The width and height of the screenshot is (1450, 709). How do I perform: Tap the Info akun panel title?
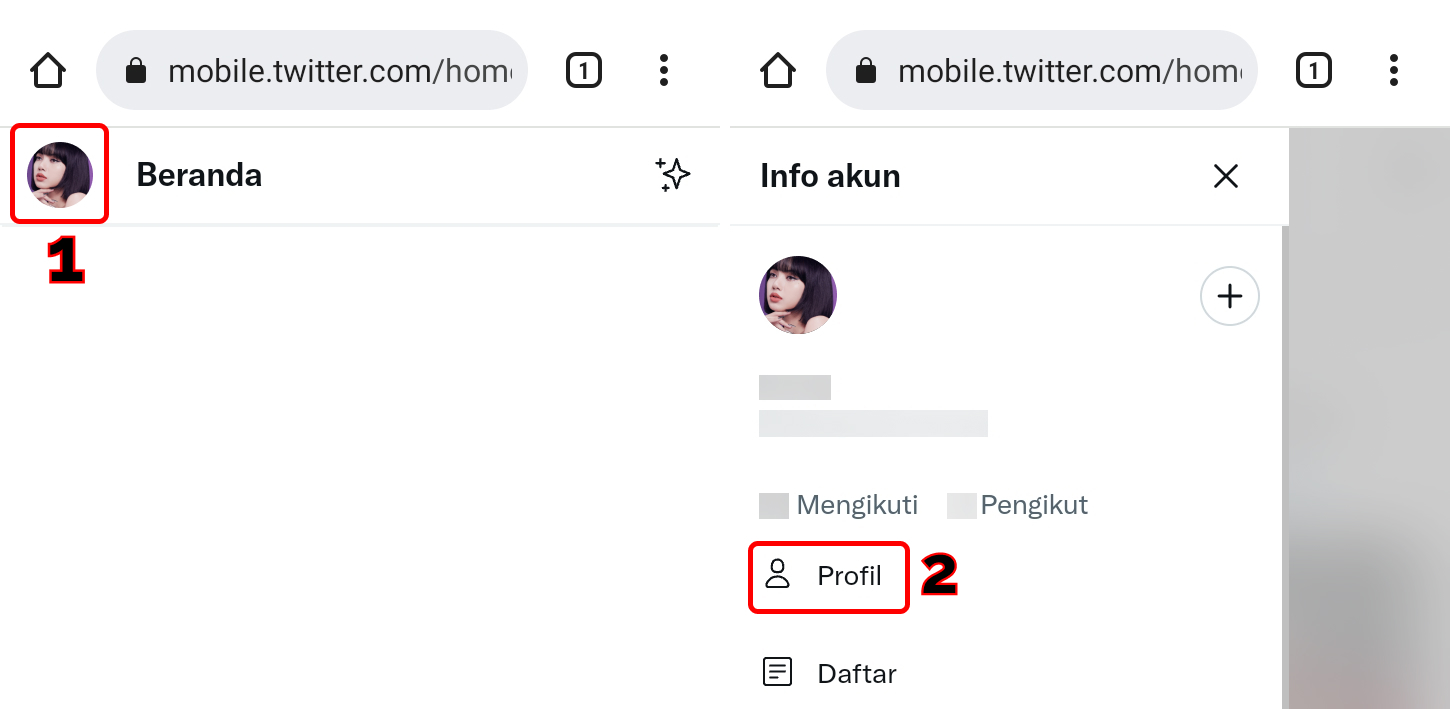830,175
